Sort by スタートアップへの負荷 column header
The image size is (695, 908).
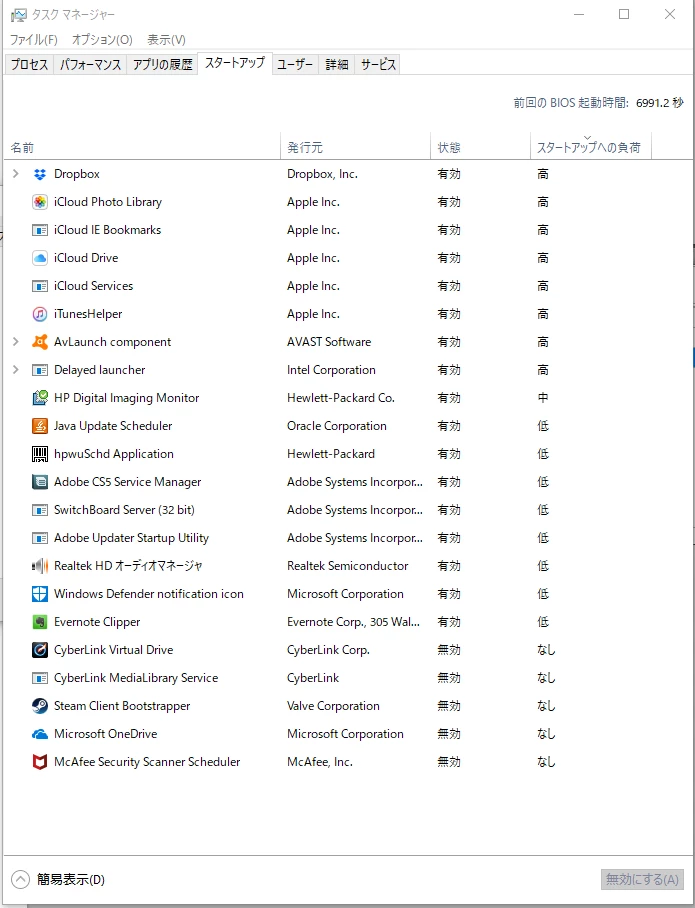tap(591, 147)
